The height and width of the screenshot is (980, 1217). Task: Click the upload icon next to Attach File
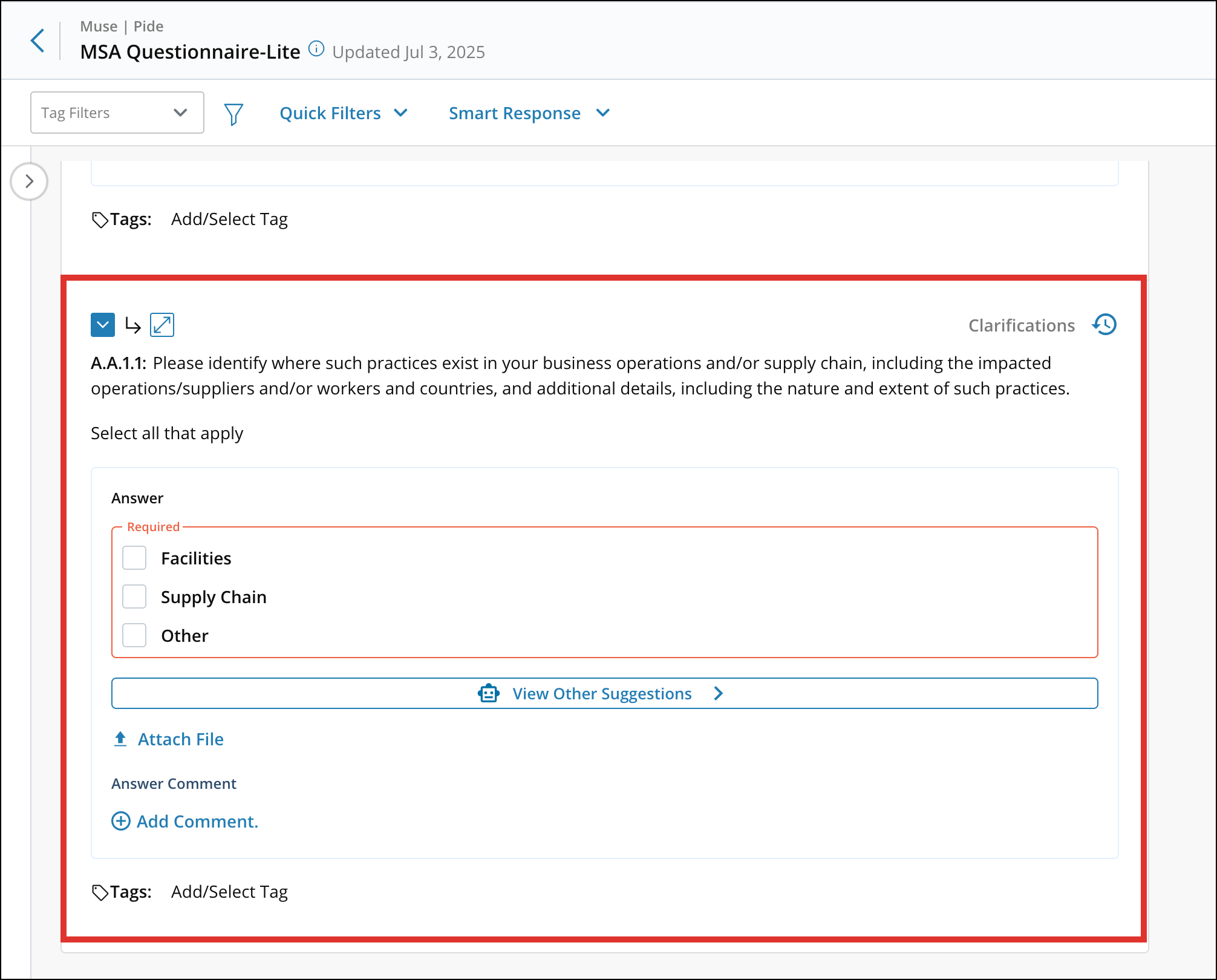pyautogui.click(x=120, y=739)
